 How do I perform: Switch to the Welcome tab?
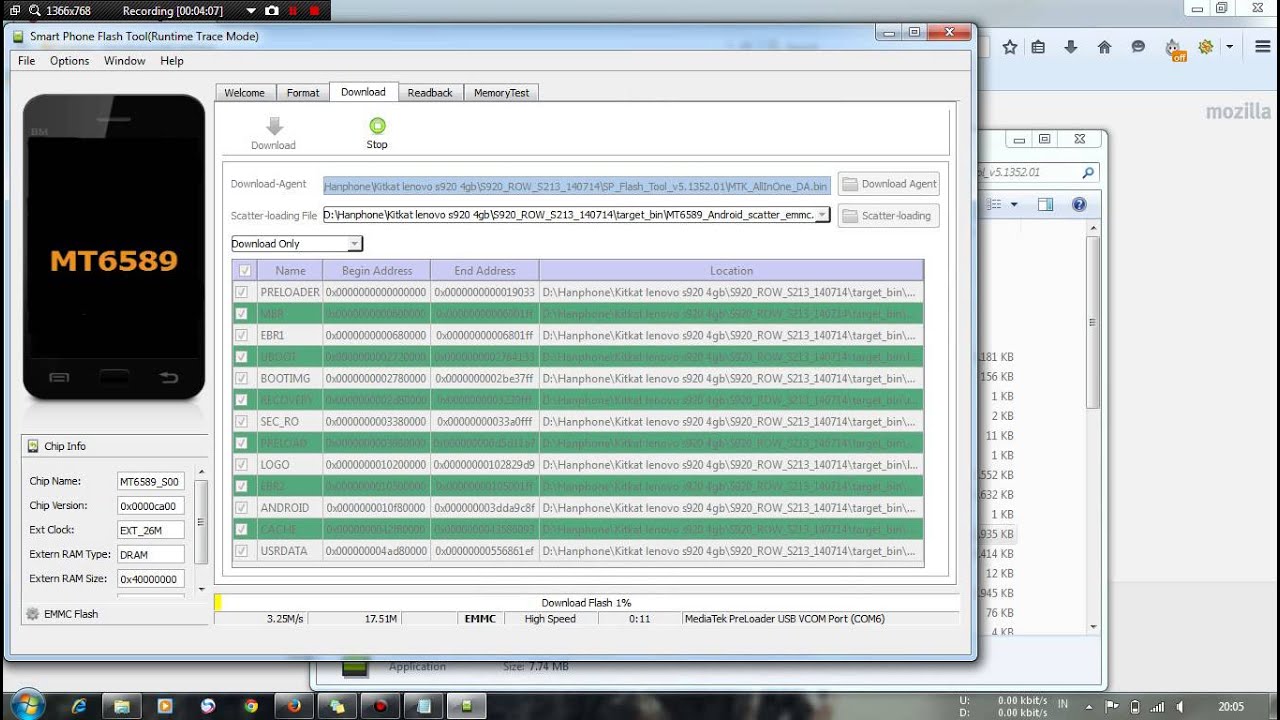click(x=245, y=93)
